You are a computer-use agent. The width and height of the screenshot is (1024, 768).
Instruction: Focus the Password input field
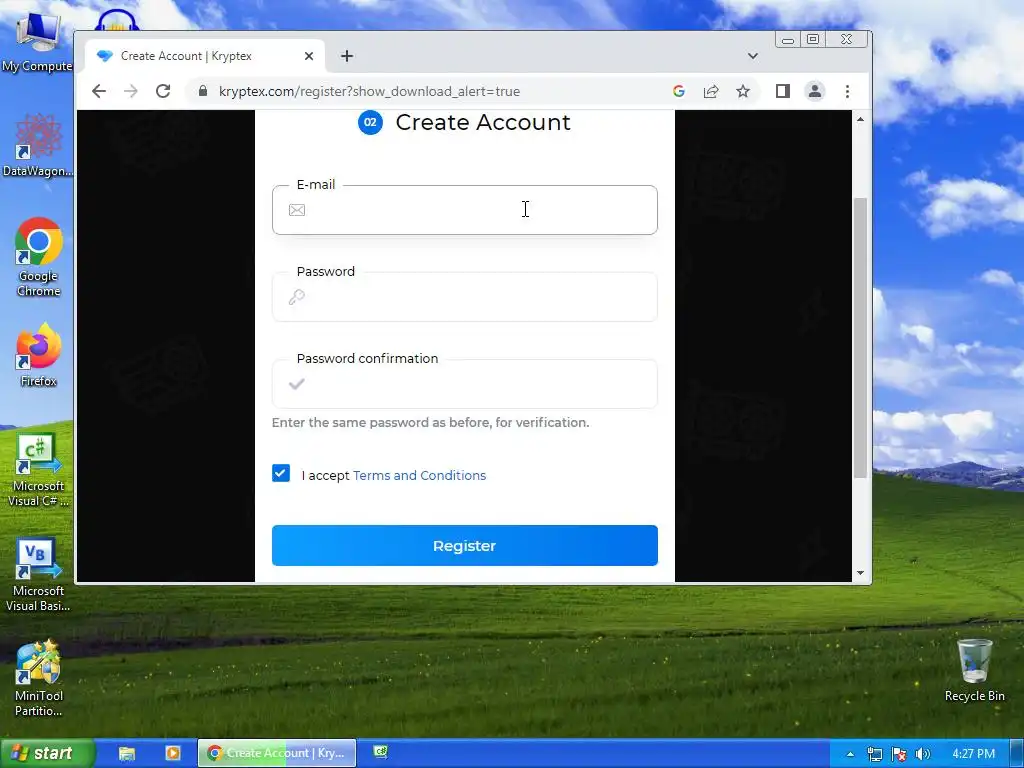click(464, 297)
